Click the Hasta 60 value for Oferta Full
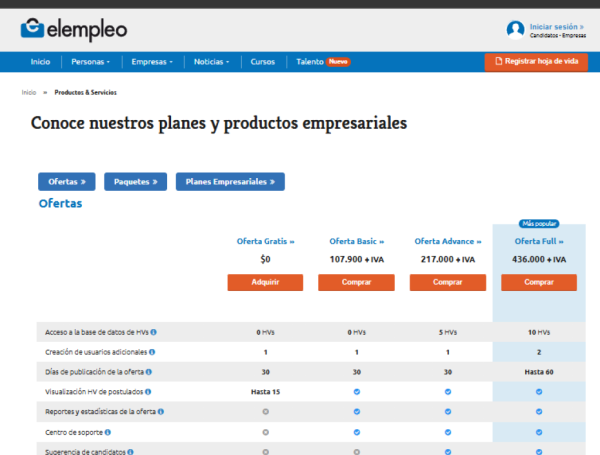Image resolution: width=600 pixels, height=455 pixels. click(539, 372)
